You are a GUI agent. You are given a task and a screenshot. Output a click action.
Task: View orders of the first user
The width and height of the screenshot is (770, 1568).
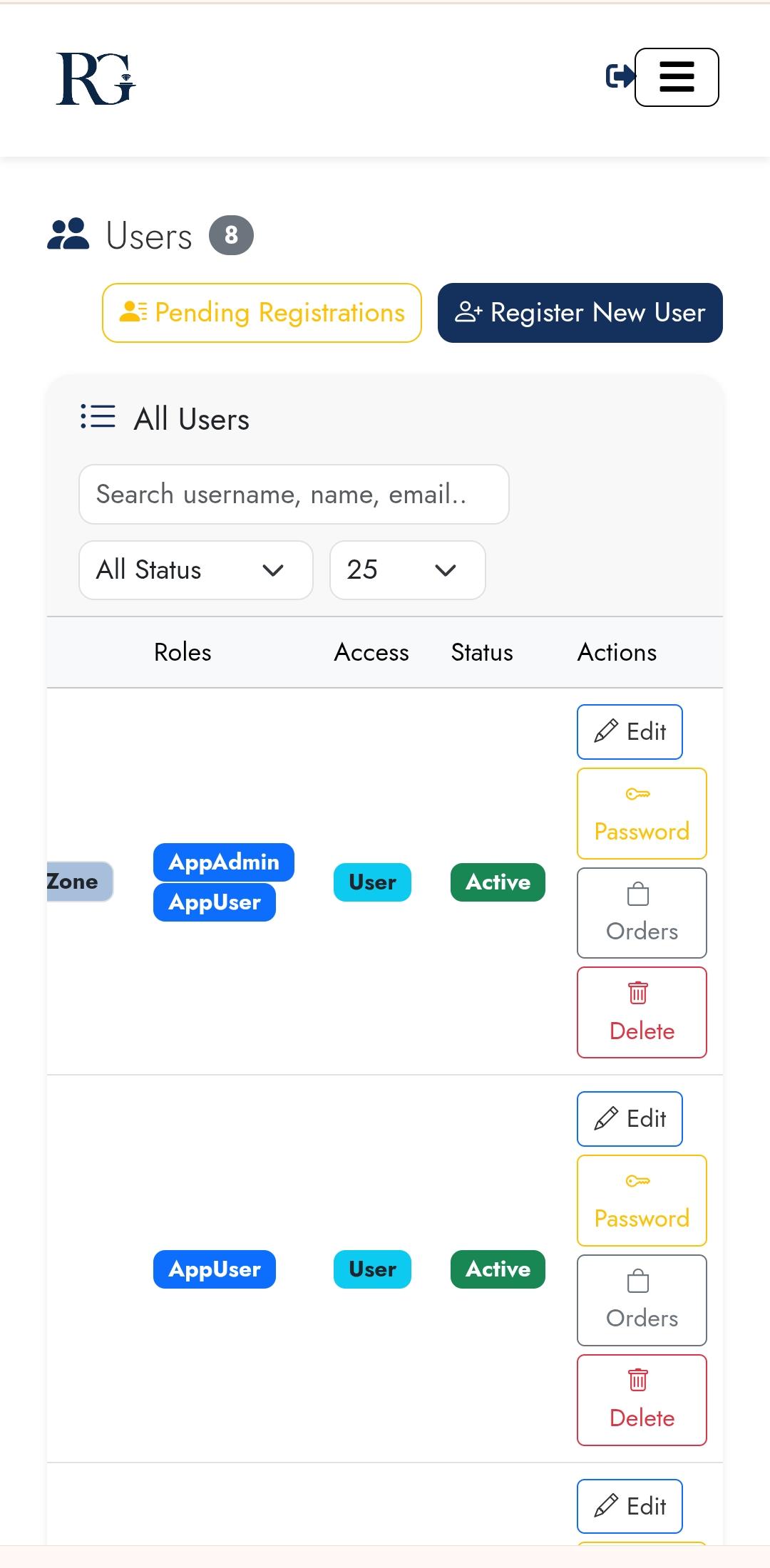[642, 913]
